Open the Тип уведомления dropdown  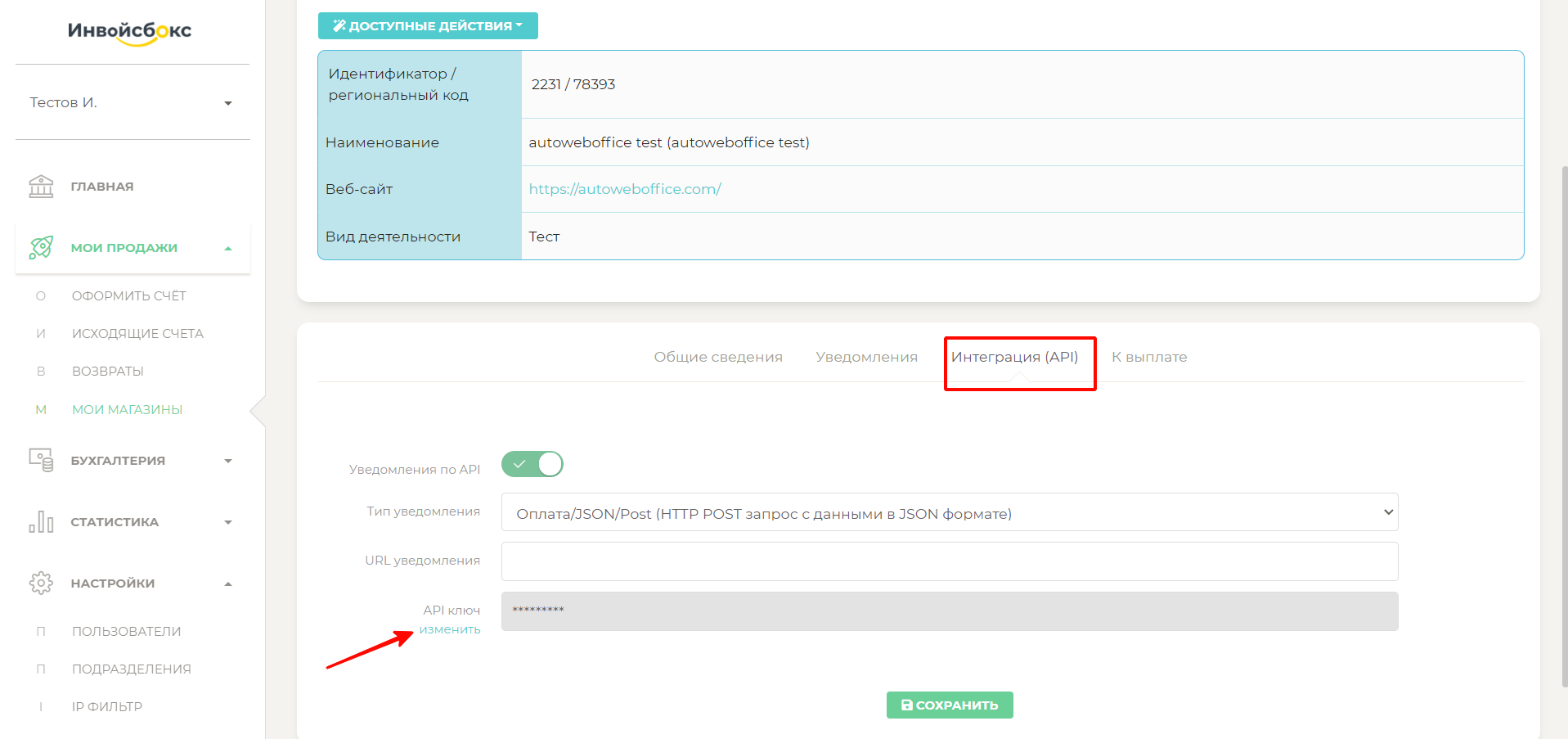[949, 512]
